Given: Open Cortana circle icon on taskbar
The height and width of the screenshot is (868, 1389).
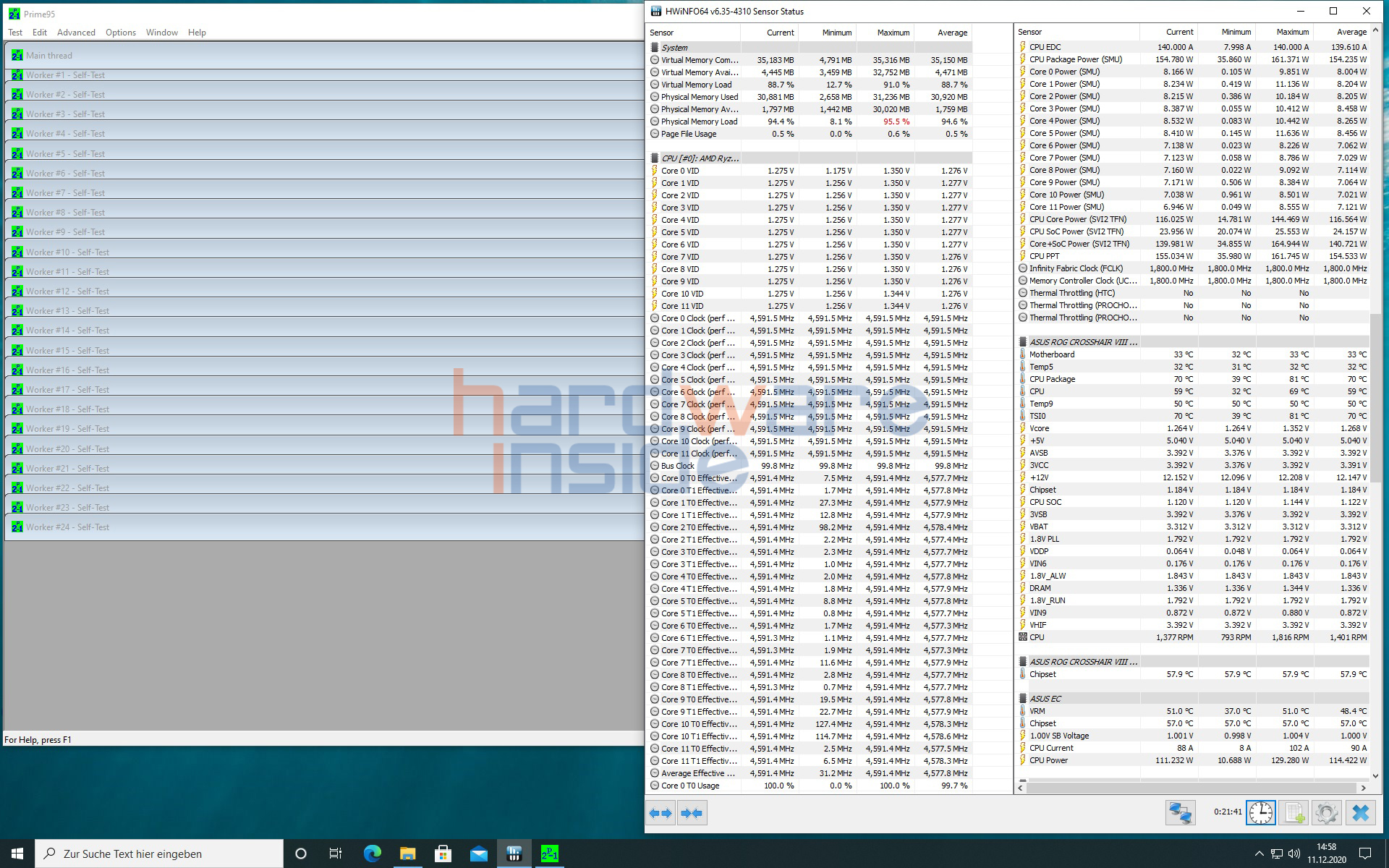Looking at the screenshot, I should coord(301,854).
